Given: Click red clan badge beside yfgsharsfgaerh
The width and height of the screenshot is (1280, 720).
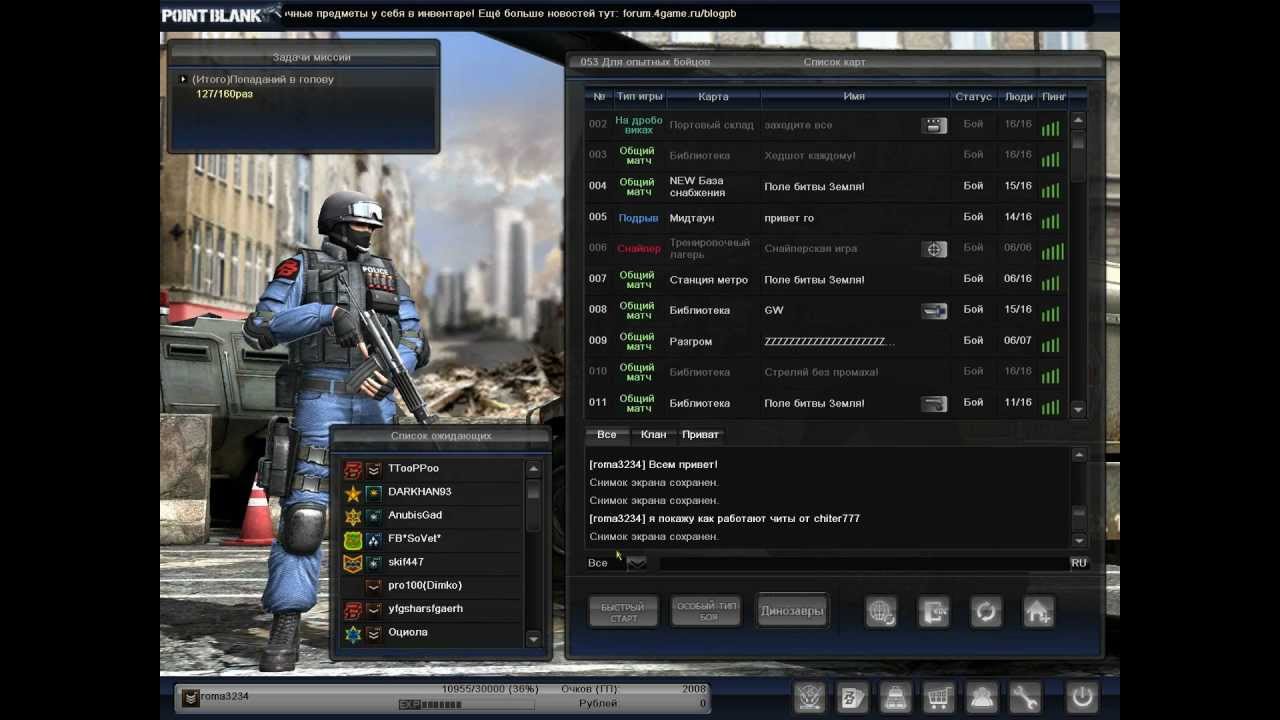Looking at the screenshot, I should (x=352, y=610).
